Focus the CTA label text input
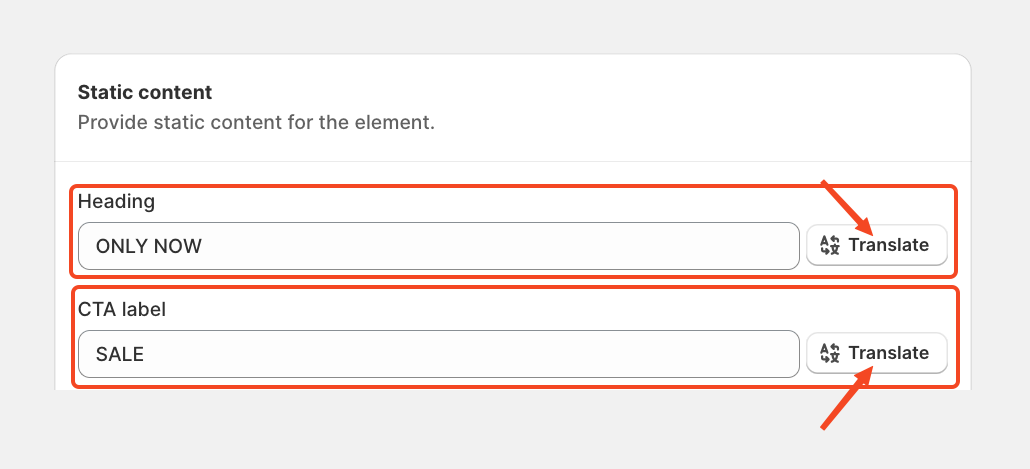Image resolution: width=1030 pixels, height=469 pixels. 439,354
